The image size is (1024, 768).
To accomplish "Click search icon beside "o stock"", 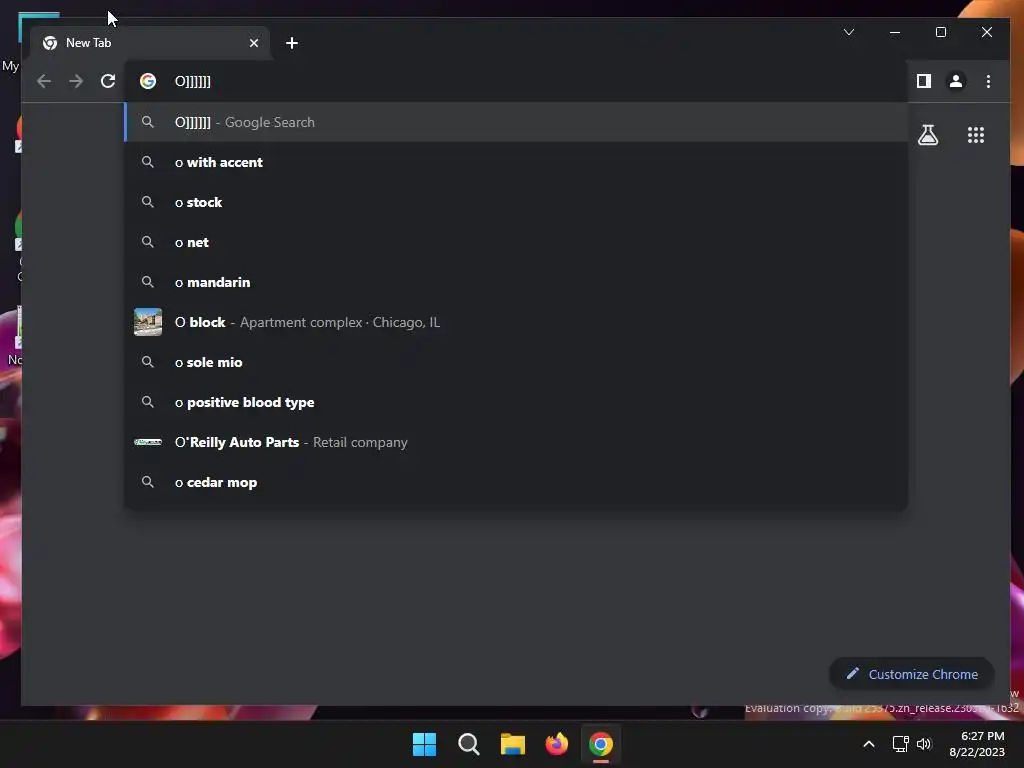I will pos(148,202).
